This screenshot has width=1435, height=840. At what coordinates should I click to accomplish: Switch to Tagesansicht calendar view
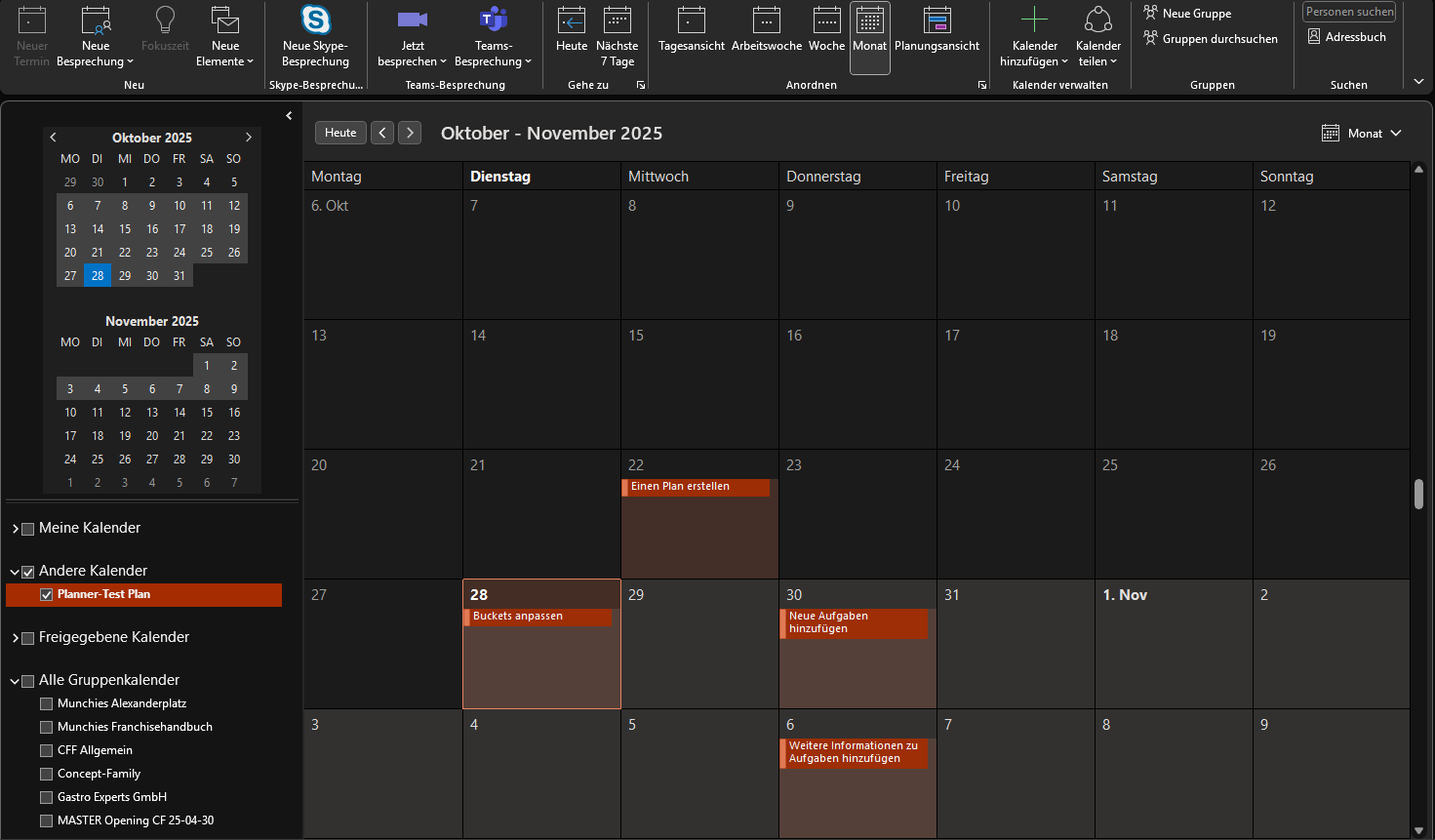(x=691, y=20)
